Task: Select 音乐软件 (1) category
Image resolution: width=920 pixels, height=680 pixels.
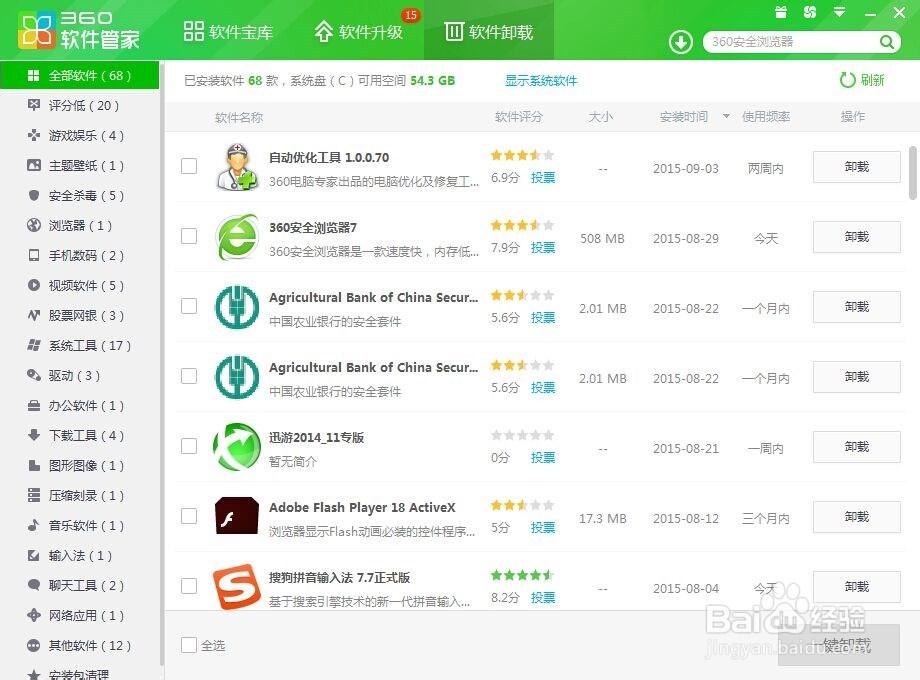Action: tap(80, 525)
